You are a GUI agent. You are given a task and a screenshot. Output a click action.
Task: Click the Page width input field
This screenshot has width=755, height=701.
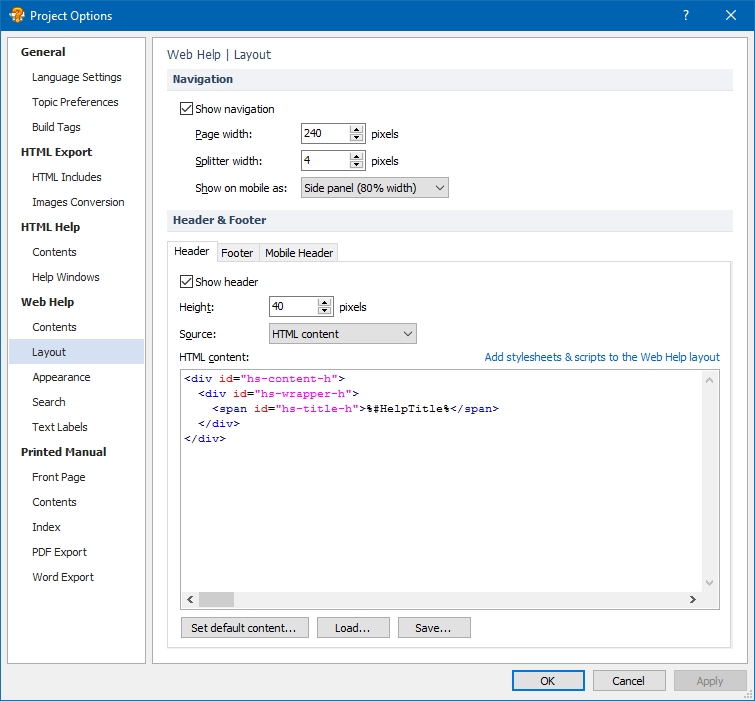tap(325, 133)
